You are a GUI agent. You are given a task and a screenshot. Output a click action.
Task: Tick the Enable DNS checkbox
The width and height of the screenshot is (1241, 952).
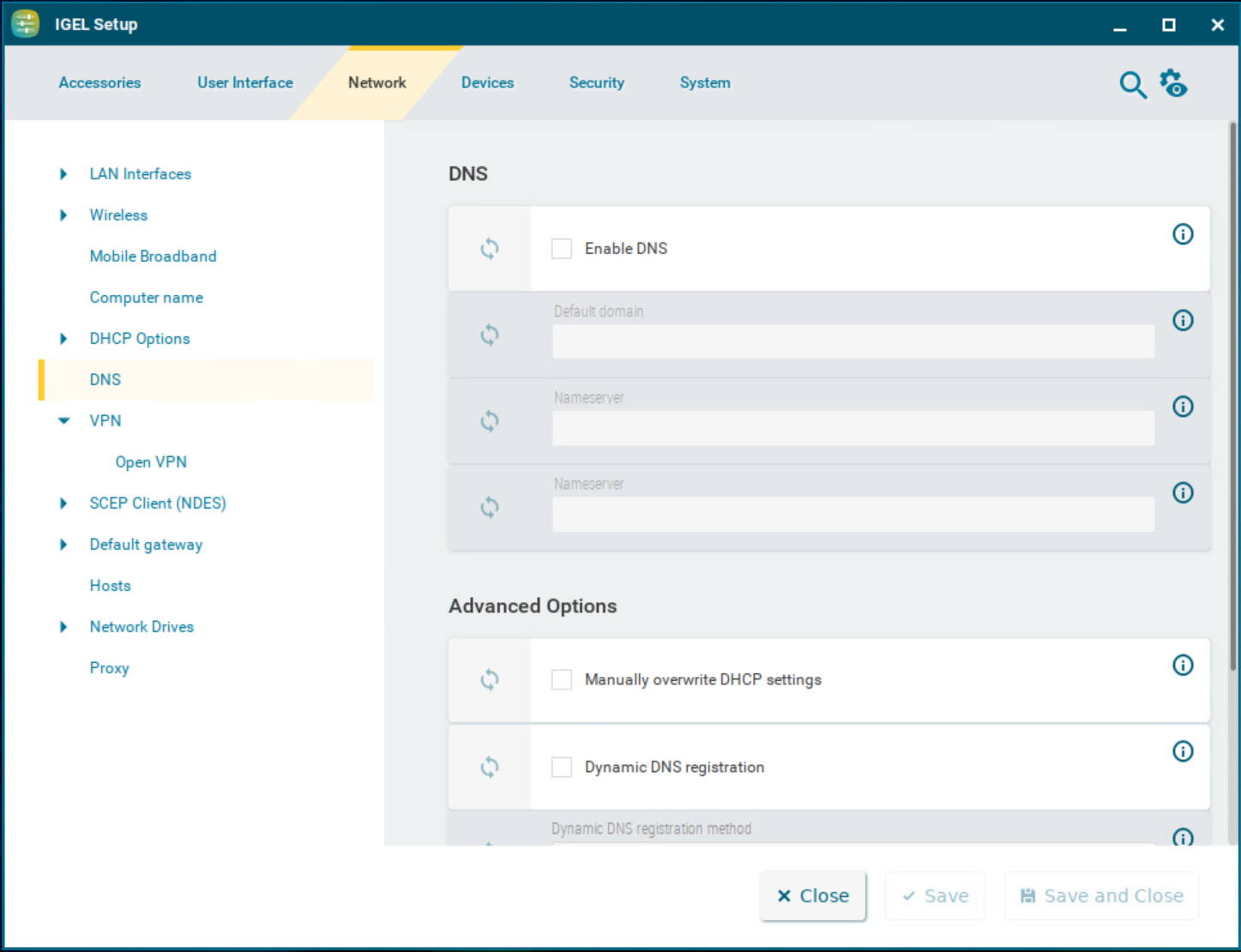[562, 249]
